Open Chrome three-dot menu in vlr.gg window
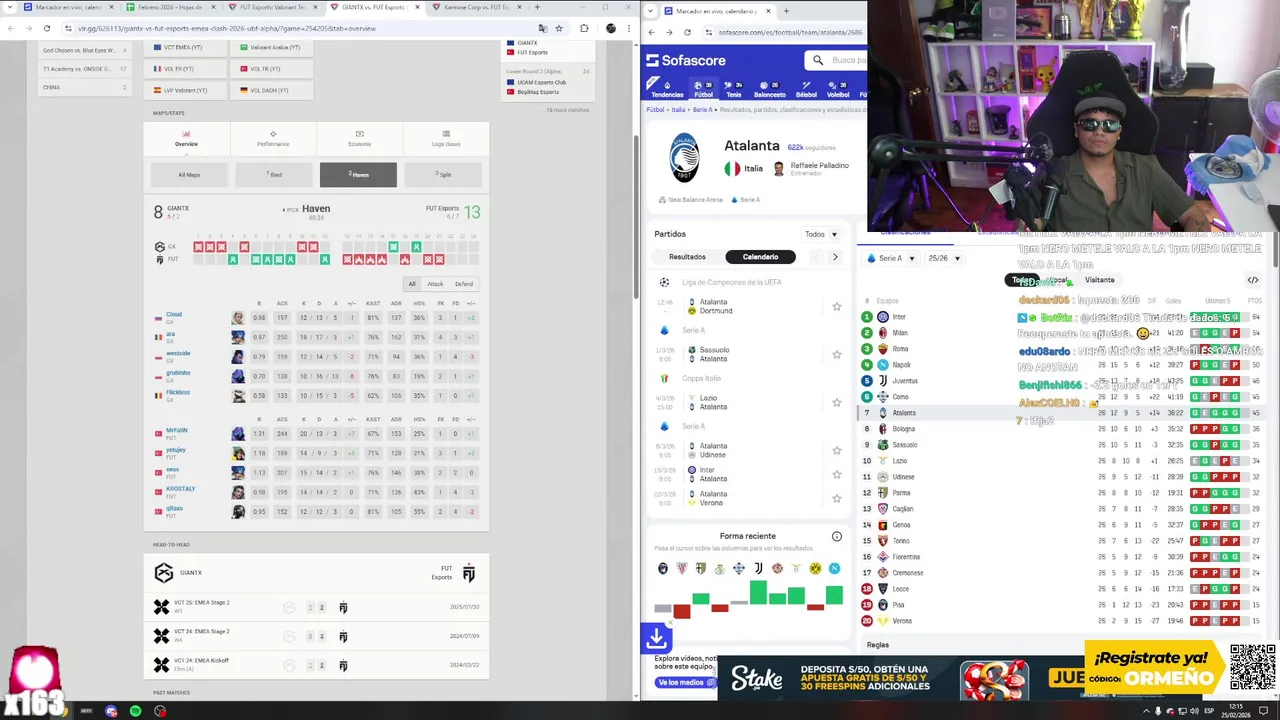 click(630, 28)
